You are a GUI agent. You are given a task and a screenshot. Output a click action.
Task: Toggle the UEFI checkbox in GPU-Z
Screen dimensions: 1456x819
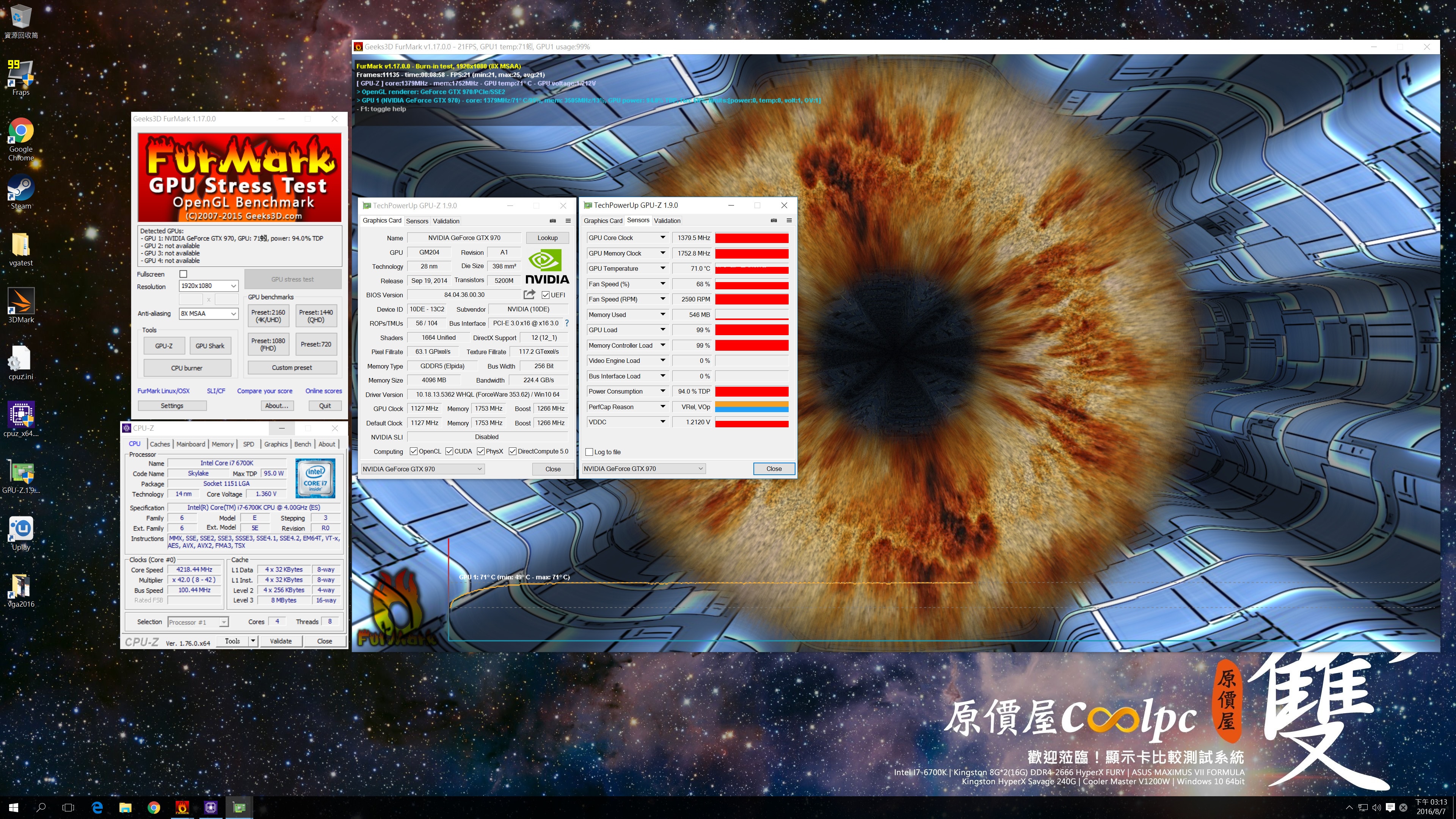coord(546,295)
